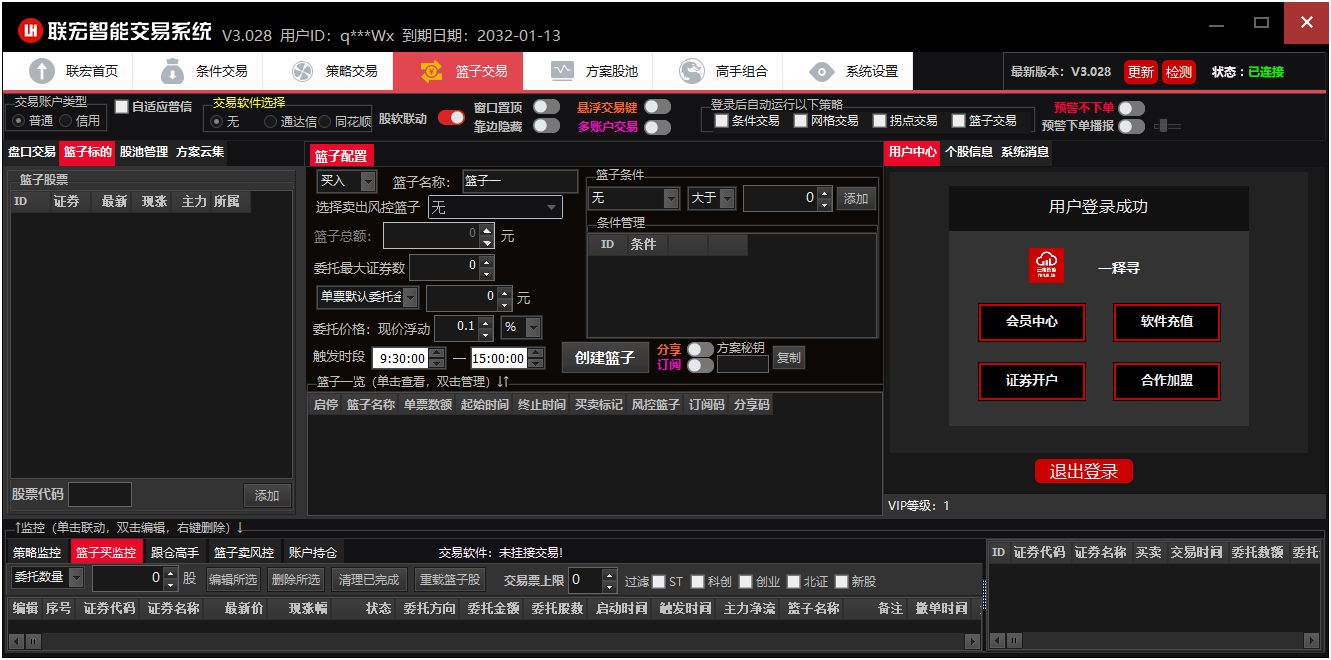This screenshot has height=660, width=1331.
Task: Click the LH logo in title bar
Action: 30,31
